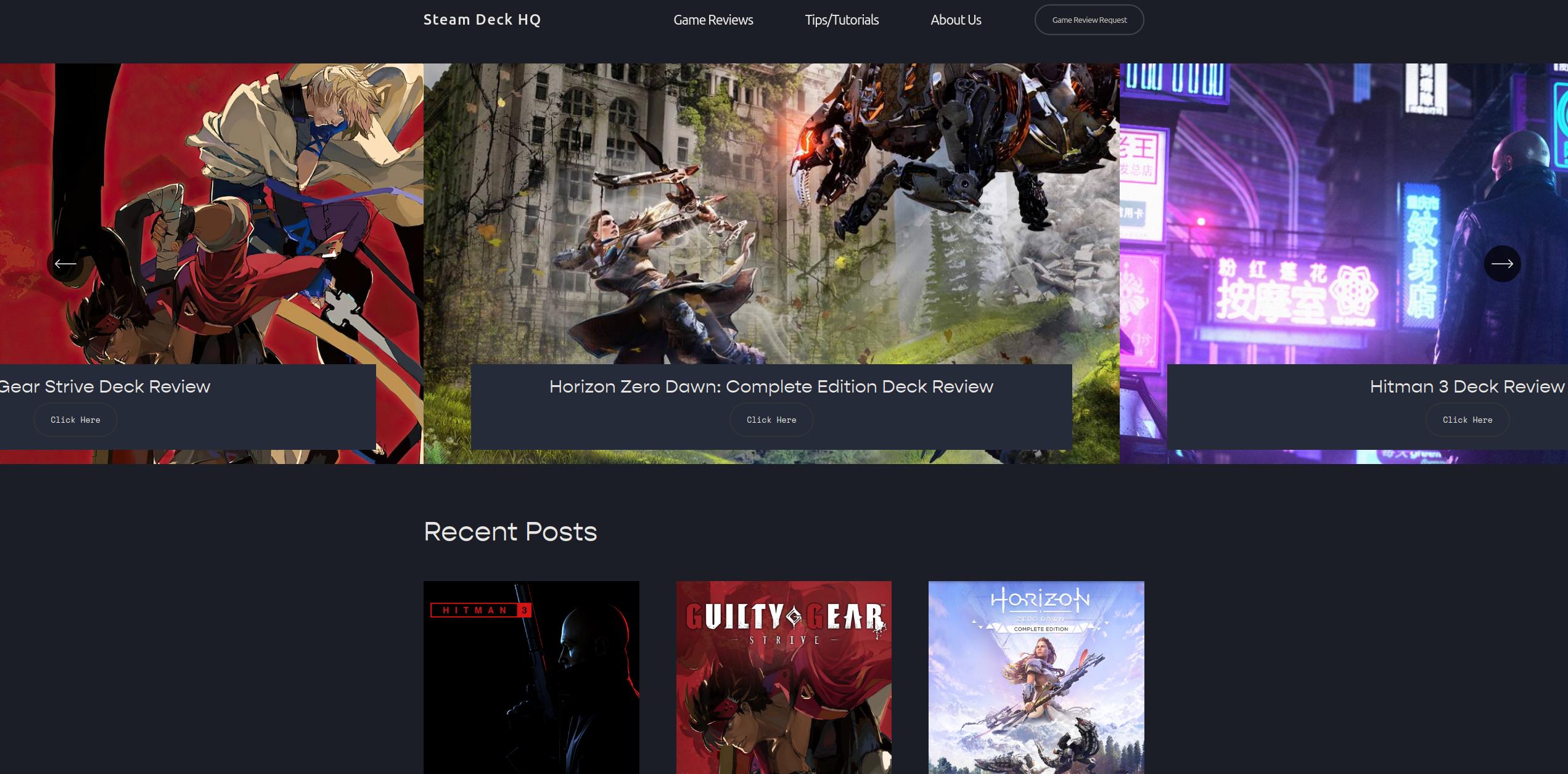This screenshot has height=774, width=1568.
Task: Open Hitman 3 post thumbnail
Action: click(532, 677)
